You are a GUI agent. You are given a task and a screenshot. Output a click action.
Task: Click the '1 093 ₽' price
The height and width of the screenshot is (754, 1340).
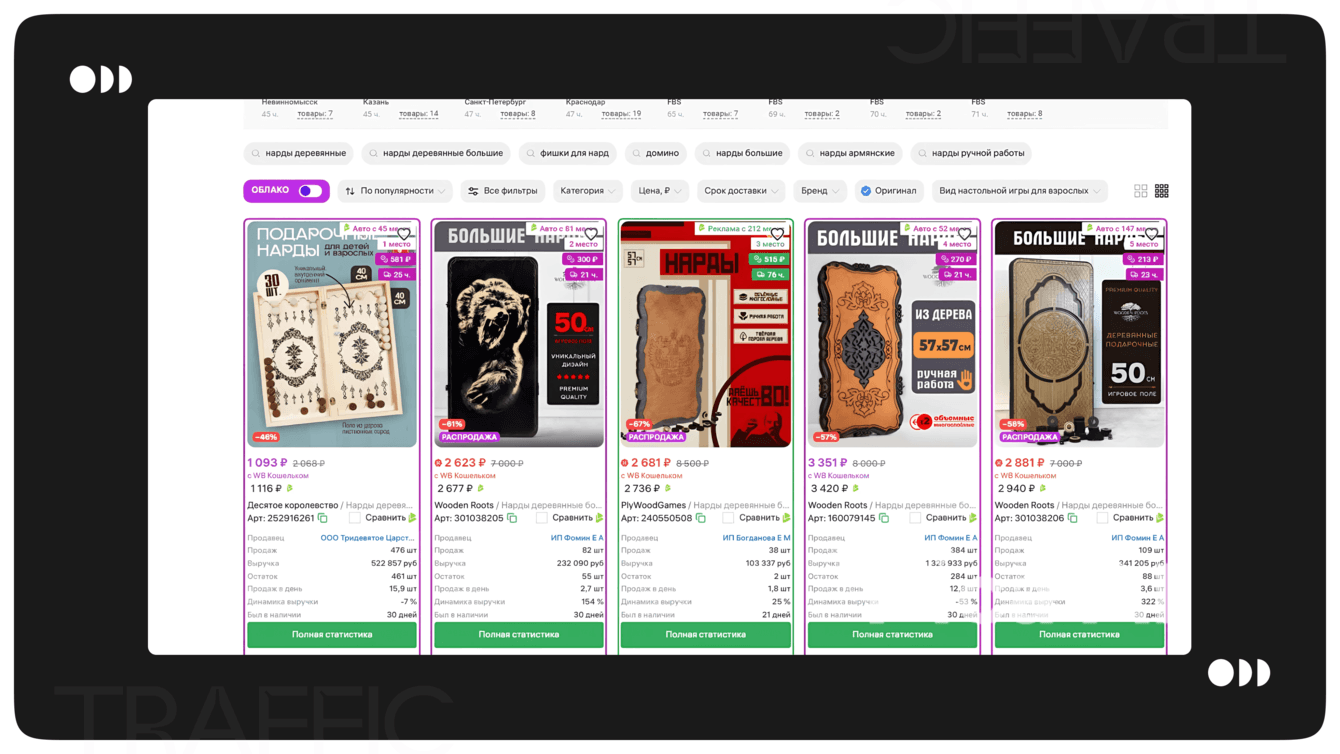pyautogui.click(x=267, y=463)
